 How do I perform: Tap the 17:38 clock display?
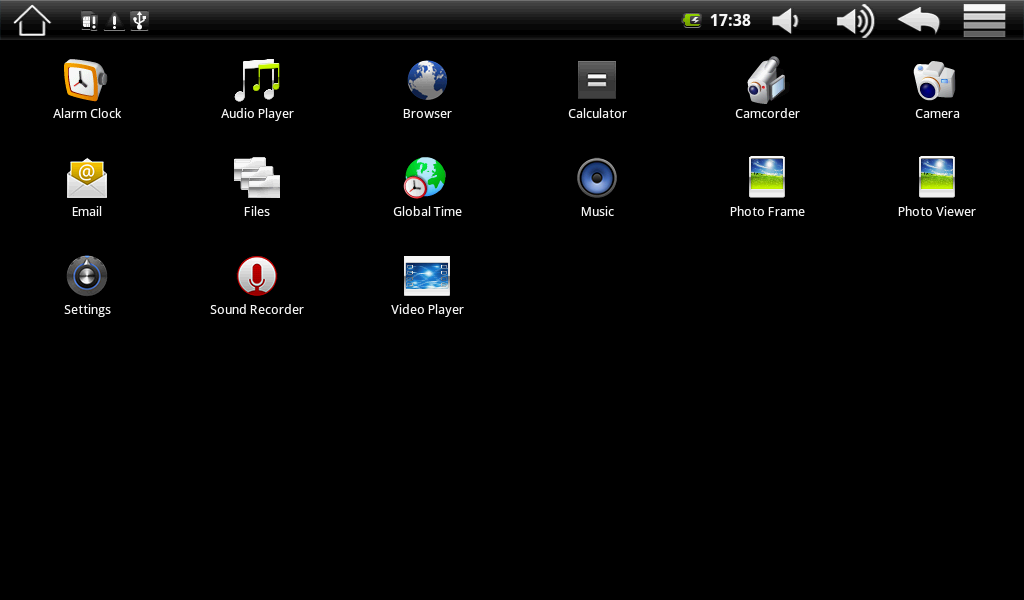(x=730, y=20)
